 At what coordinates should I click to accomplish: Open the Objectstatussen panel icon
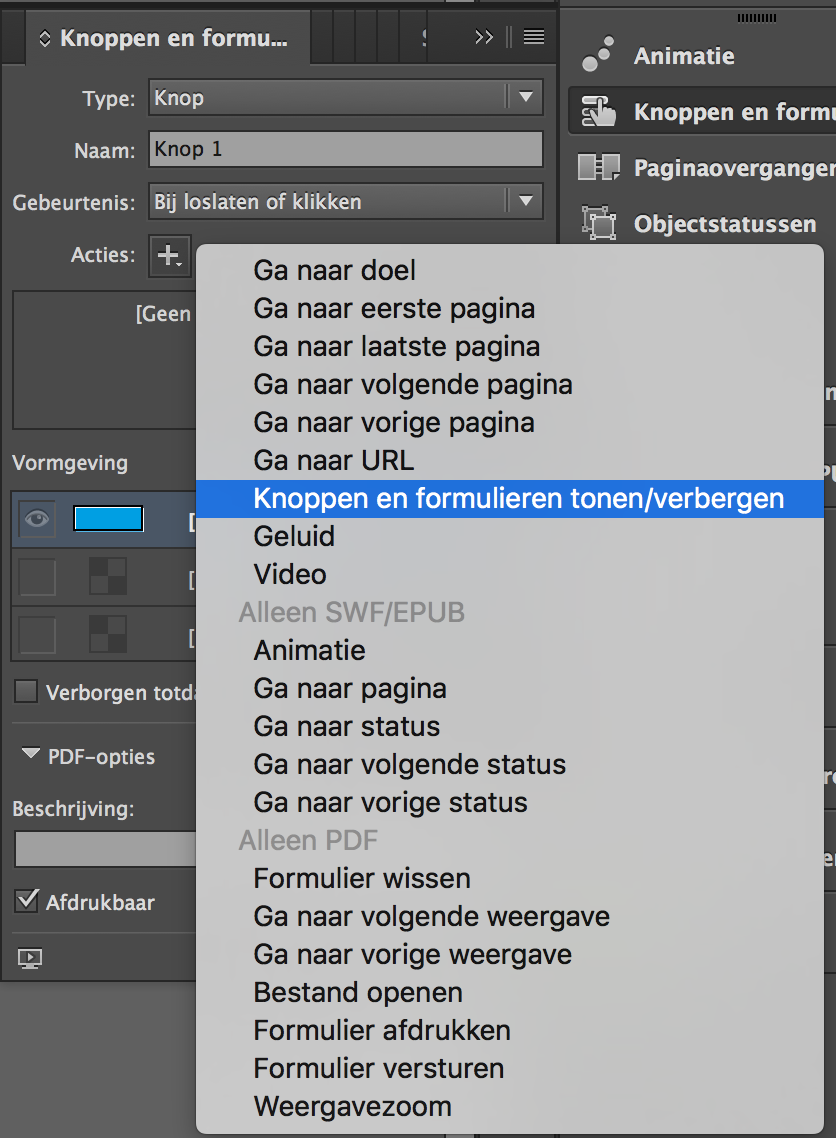coord(599,223)
